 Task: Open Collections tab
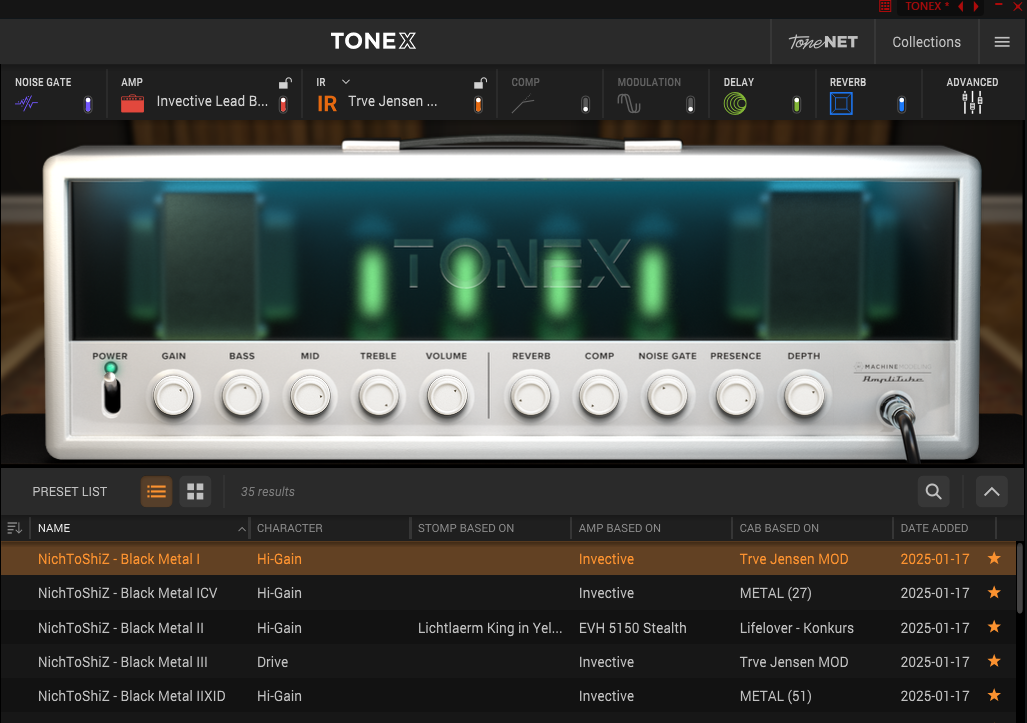[x=926, y=42]
